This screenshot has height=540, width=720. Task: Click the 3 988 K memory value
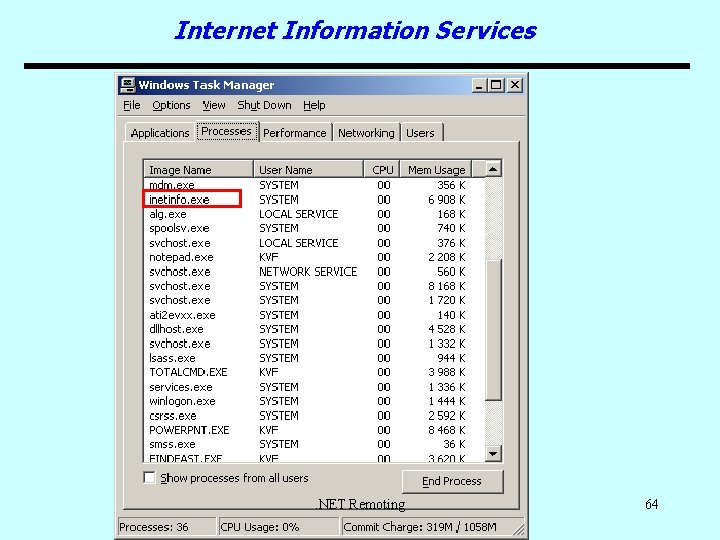(x=446, y=372)
